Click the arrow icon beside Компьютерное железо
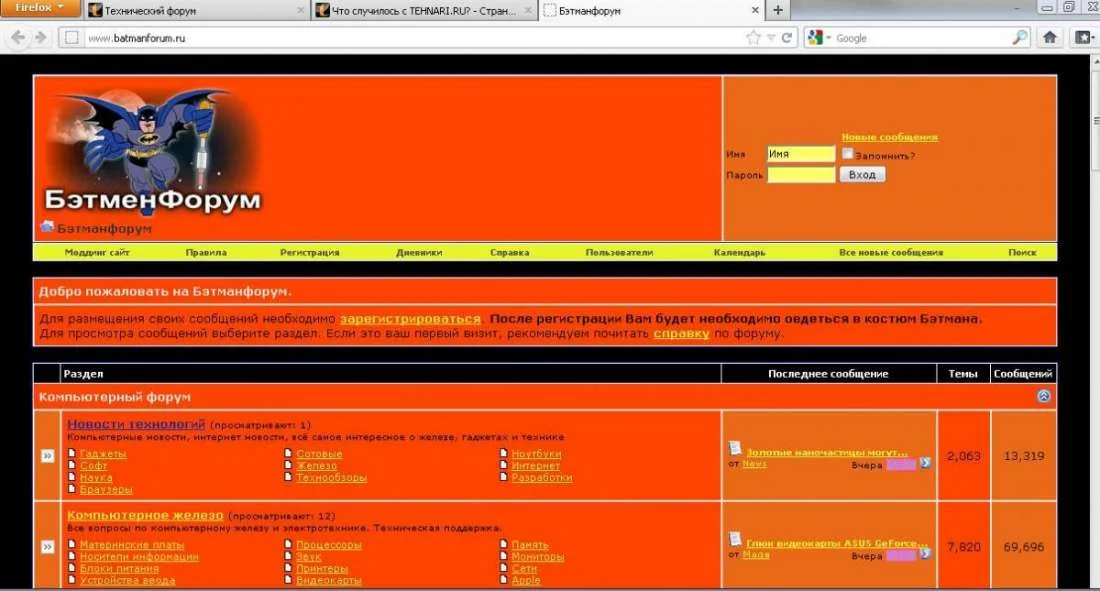The width and height of the screenshot is (1100, 591). point(47,547)
